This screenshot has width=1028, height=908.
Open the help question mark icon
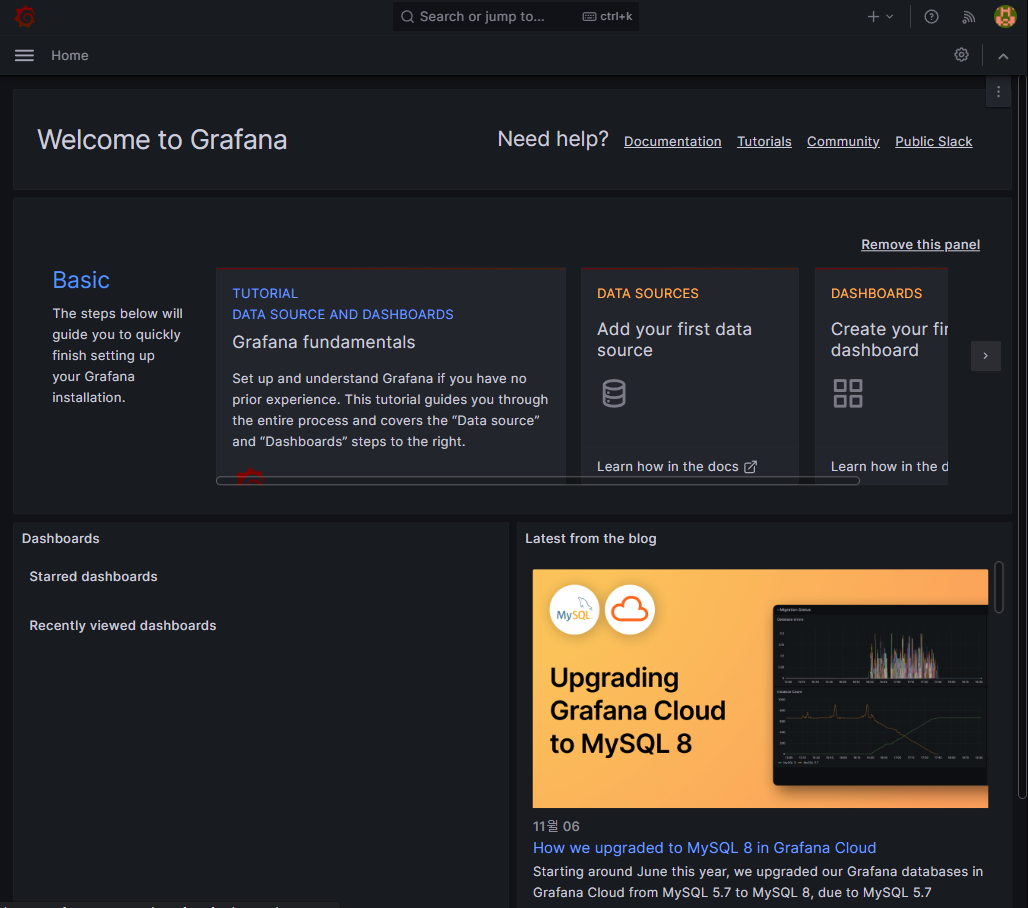tap(931, 17)
